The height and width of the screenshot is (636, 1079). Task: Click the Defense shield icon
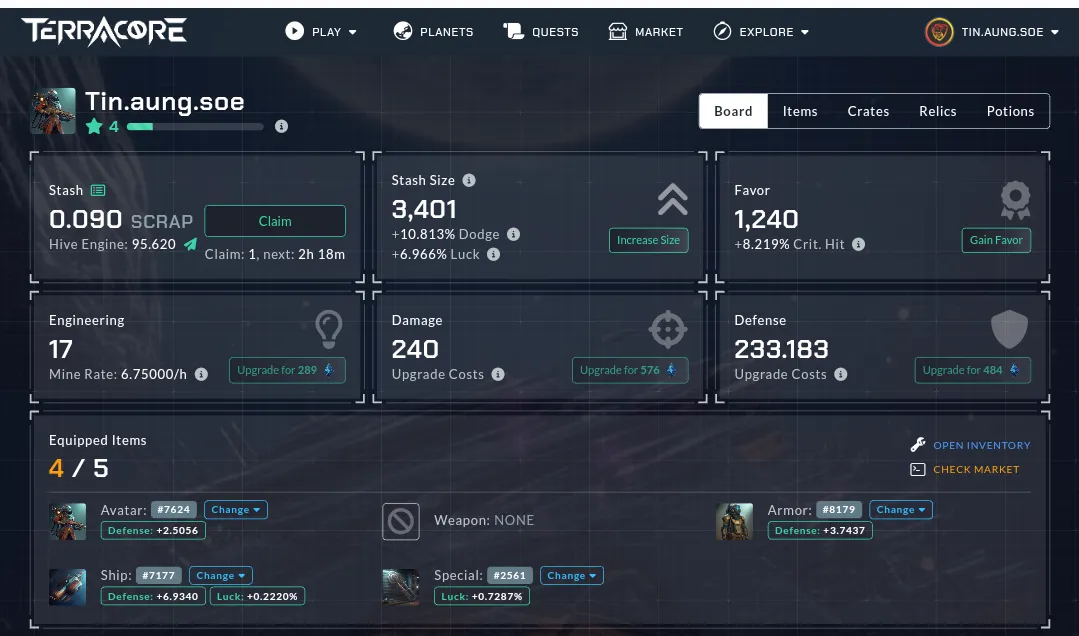tap(1009, 329)
